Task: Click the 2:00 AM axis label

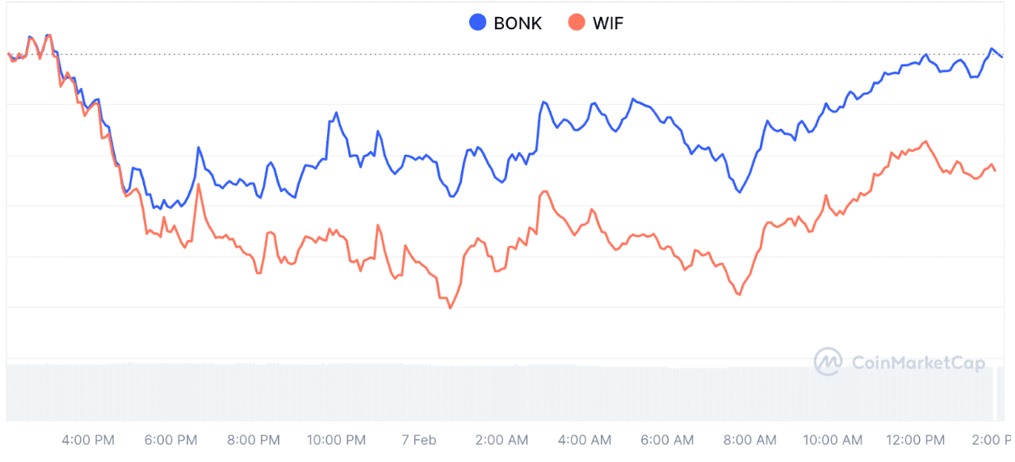Action: pos(502,440)
